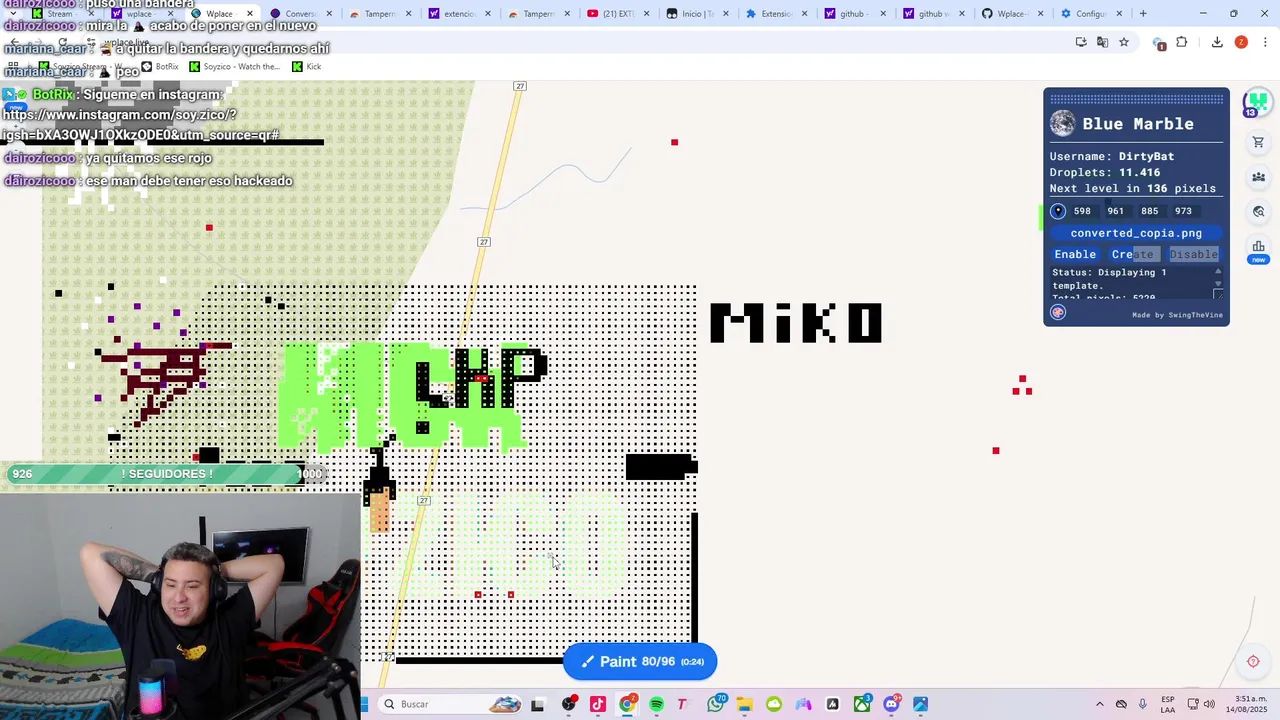Open Spotify from the taskbar
1280x720 pixels.
656,704
